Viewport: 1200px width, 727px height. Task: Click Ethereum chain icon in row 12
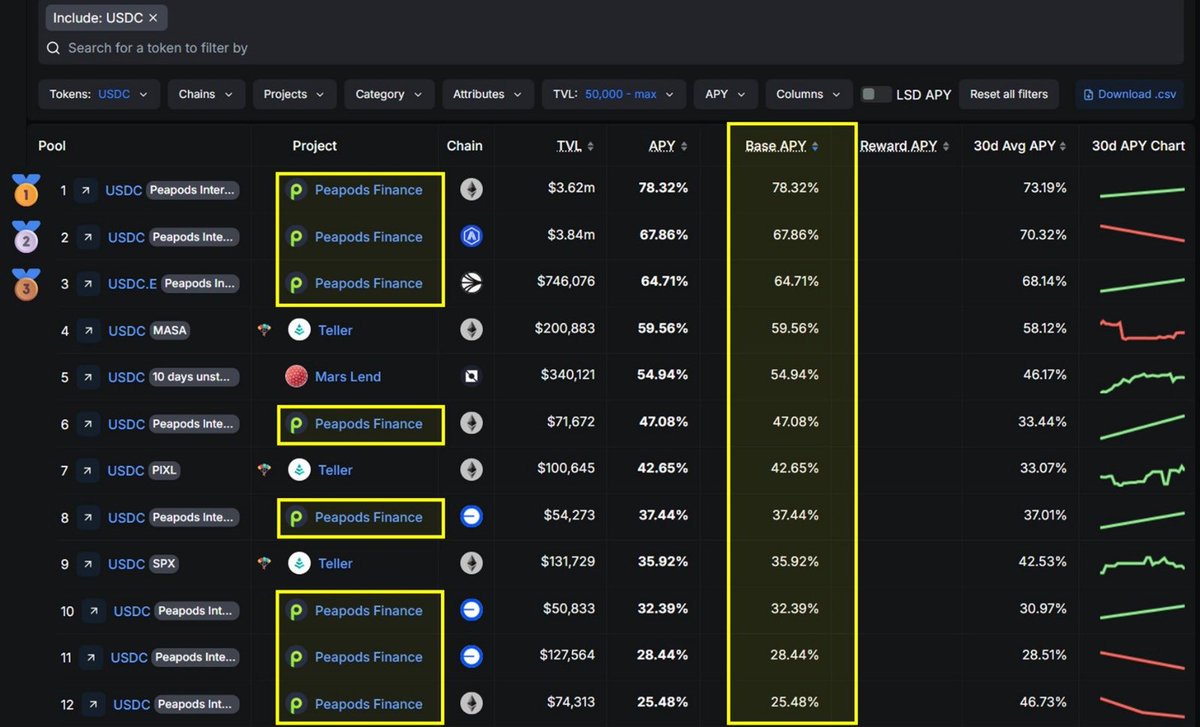point(471,704)
